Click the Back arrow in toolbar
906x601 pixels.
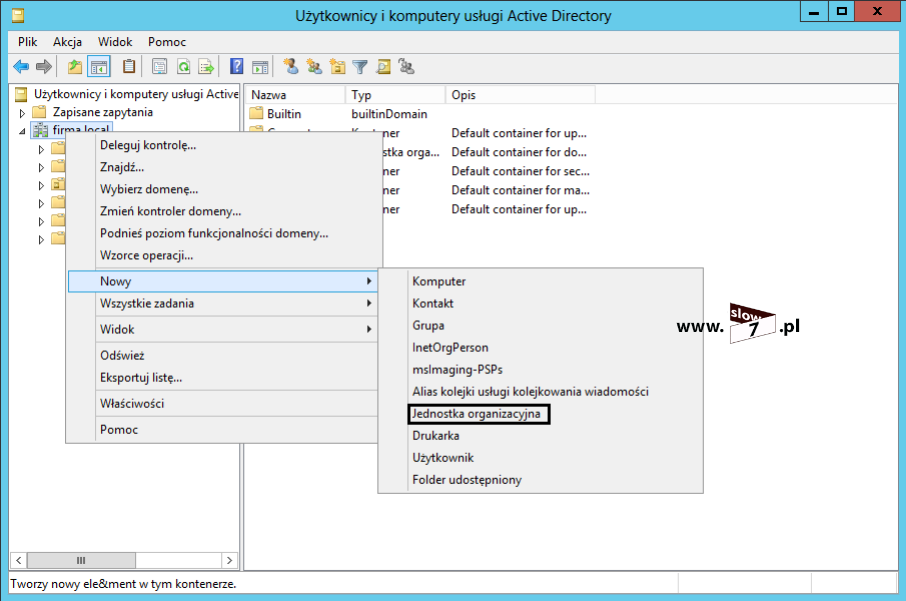pos(21,67)
